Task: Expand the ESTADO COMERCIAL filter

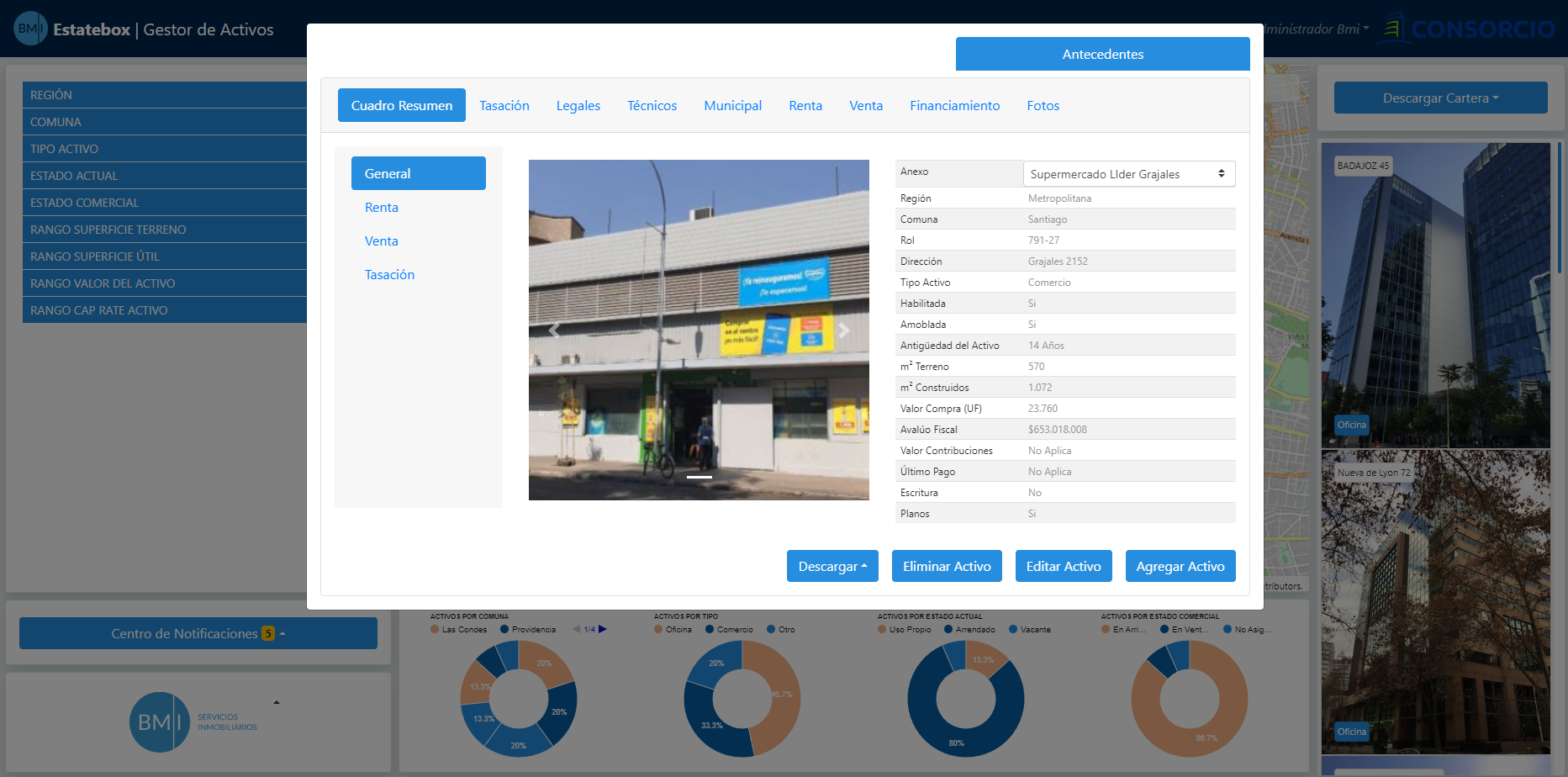Action: pos(165,203)
